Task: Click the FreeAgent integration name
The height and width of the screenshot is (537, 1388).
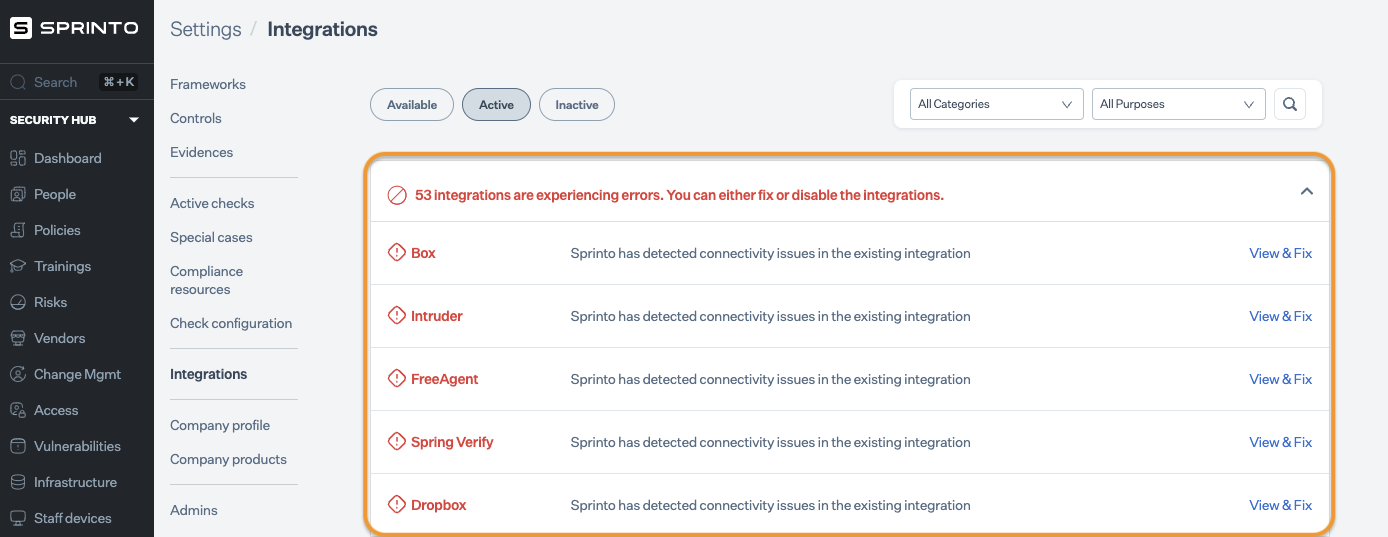Action: (x=445, y=379)
